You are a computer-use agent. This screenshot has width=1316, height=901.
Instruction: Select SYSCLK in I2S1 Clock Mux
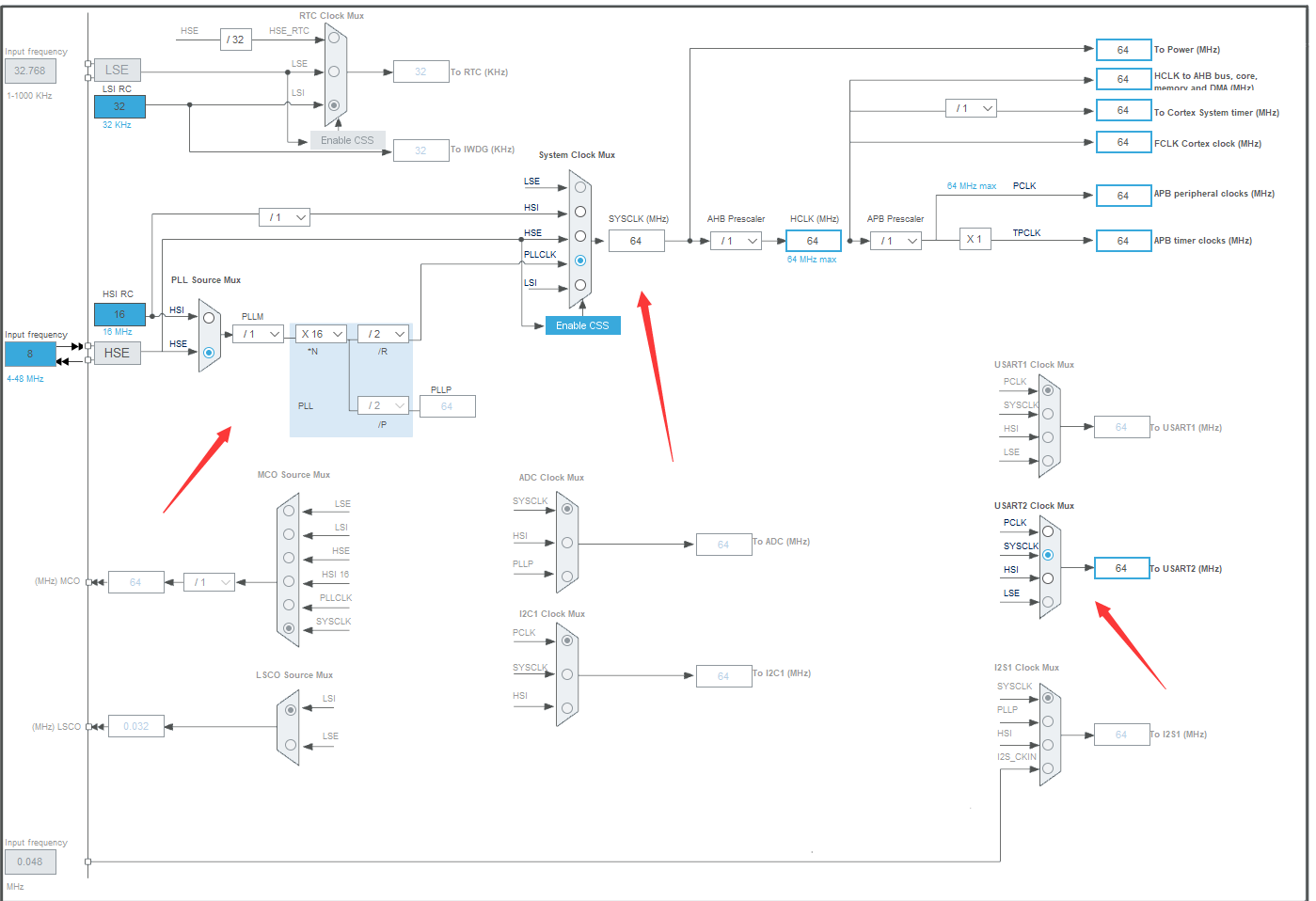pos(1048,698)
